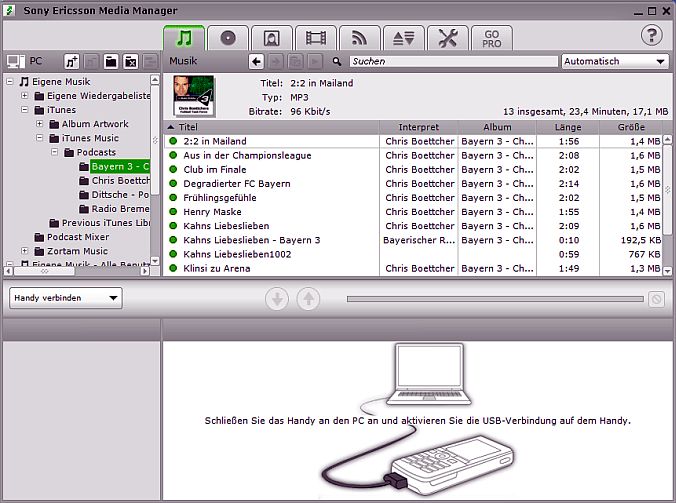Click the tree horizontal scrollbar right arrow
This screenshot has width=676, height=503.
pyautogui.click(x=145, y=271)
